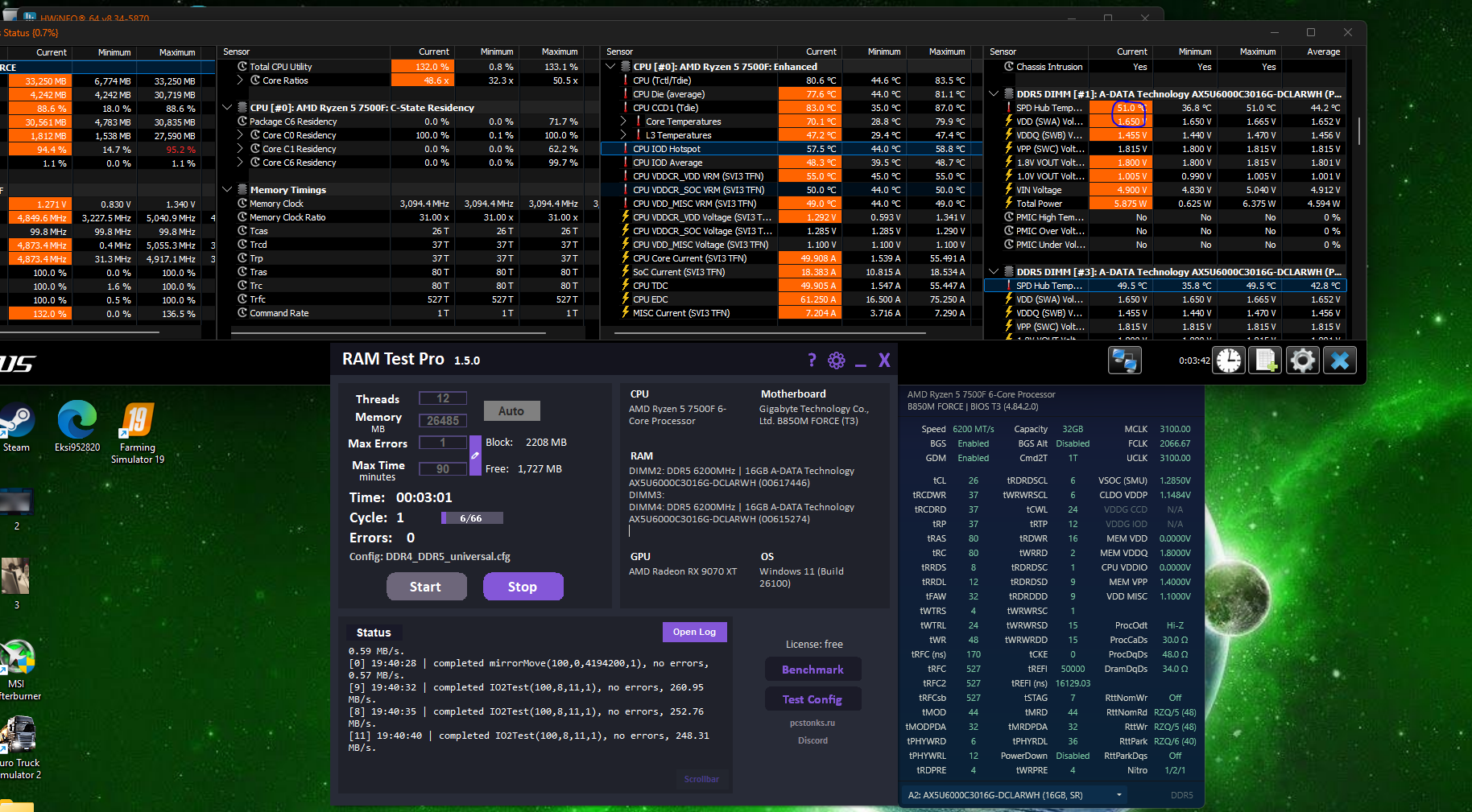Select the MISC Current (SVI3 TFN) row
Image resolution: width=1472 pixels, height=812 pixels.
click(792, 313)
